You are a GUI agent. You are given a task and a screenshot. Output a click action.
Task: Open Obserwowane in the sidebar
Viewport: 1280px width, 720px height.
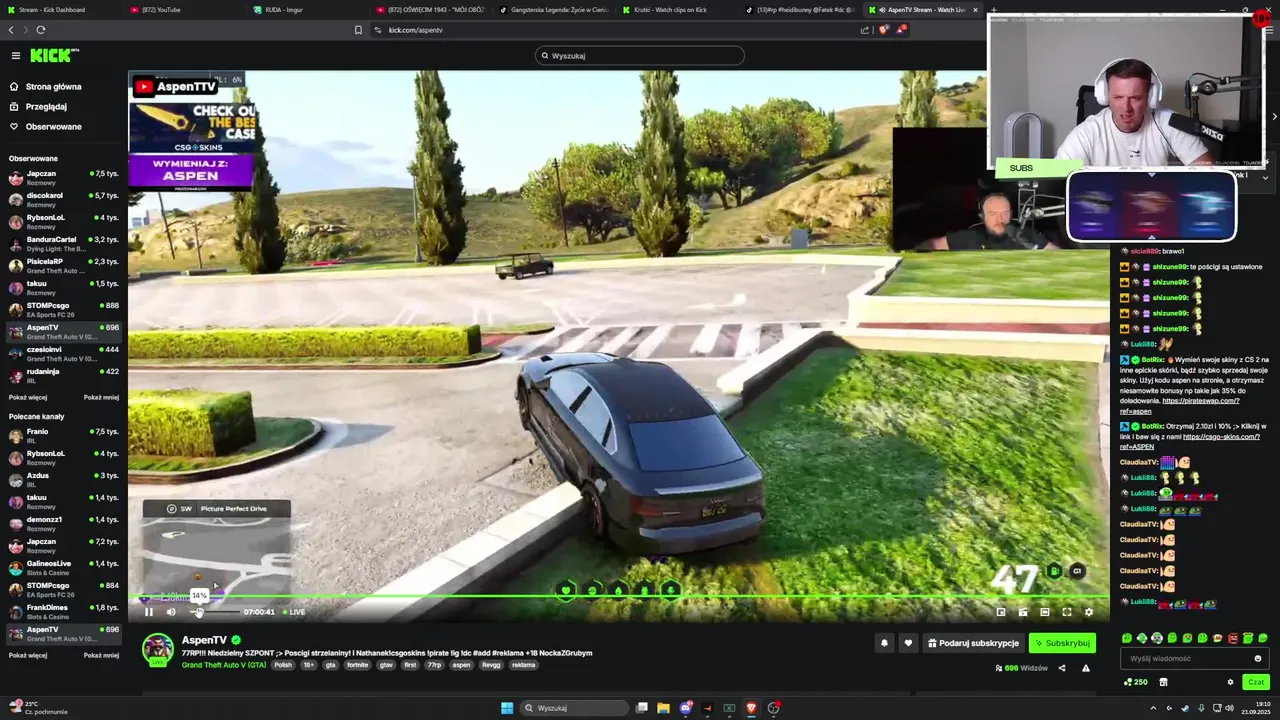coord(53,127)
